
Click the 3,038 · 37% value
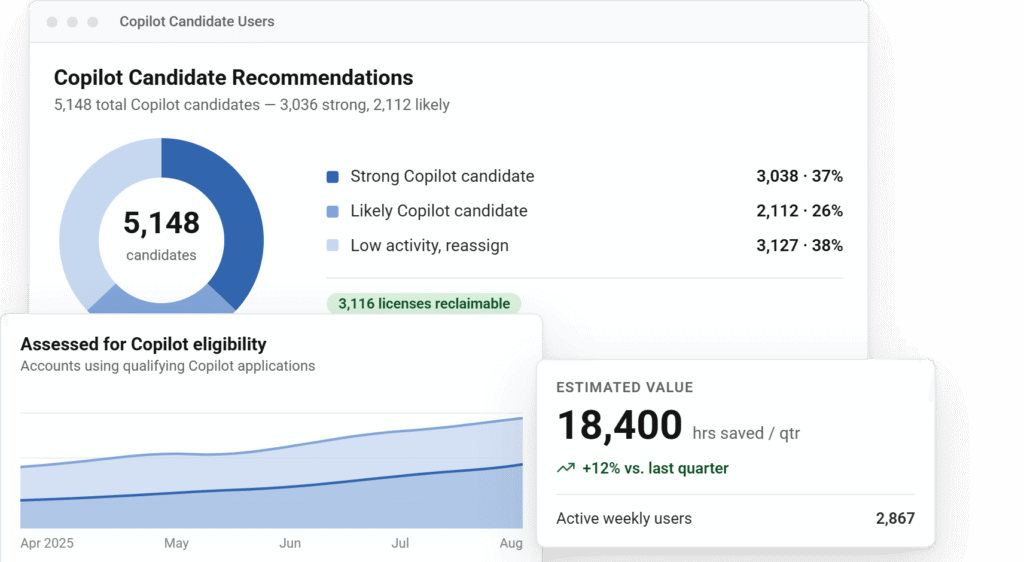[799, 176]
